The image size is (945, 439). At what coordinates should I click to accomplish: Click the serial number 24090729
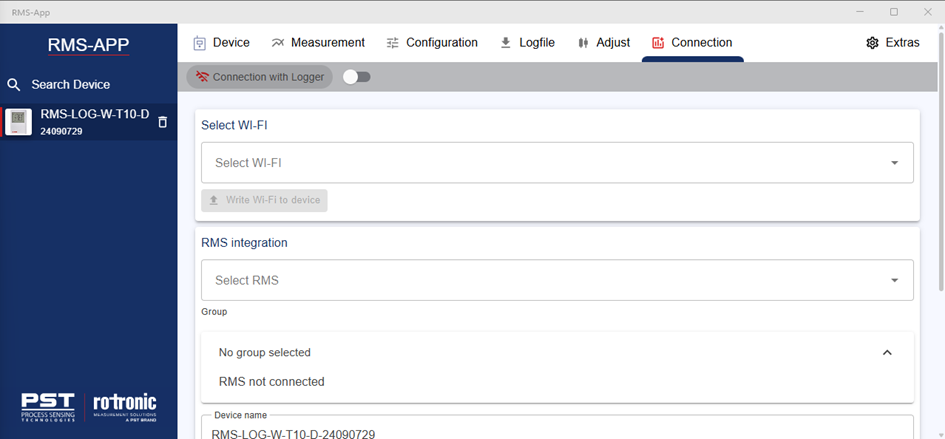tap(61, 131)
